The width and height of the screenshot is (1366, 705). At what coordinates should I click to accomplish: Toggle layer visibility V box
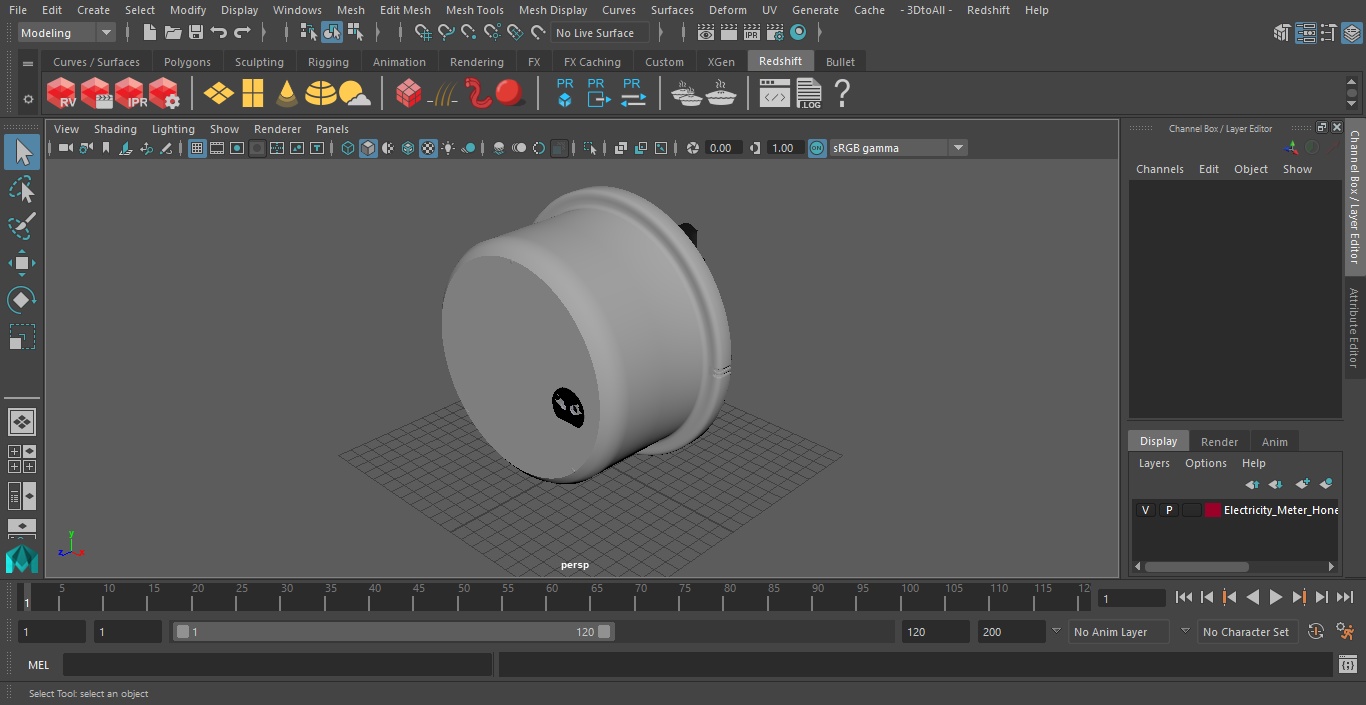(x=1145, y=510)
